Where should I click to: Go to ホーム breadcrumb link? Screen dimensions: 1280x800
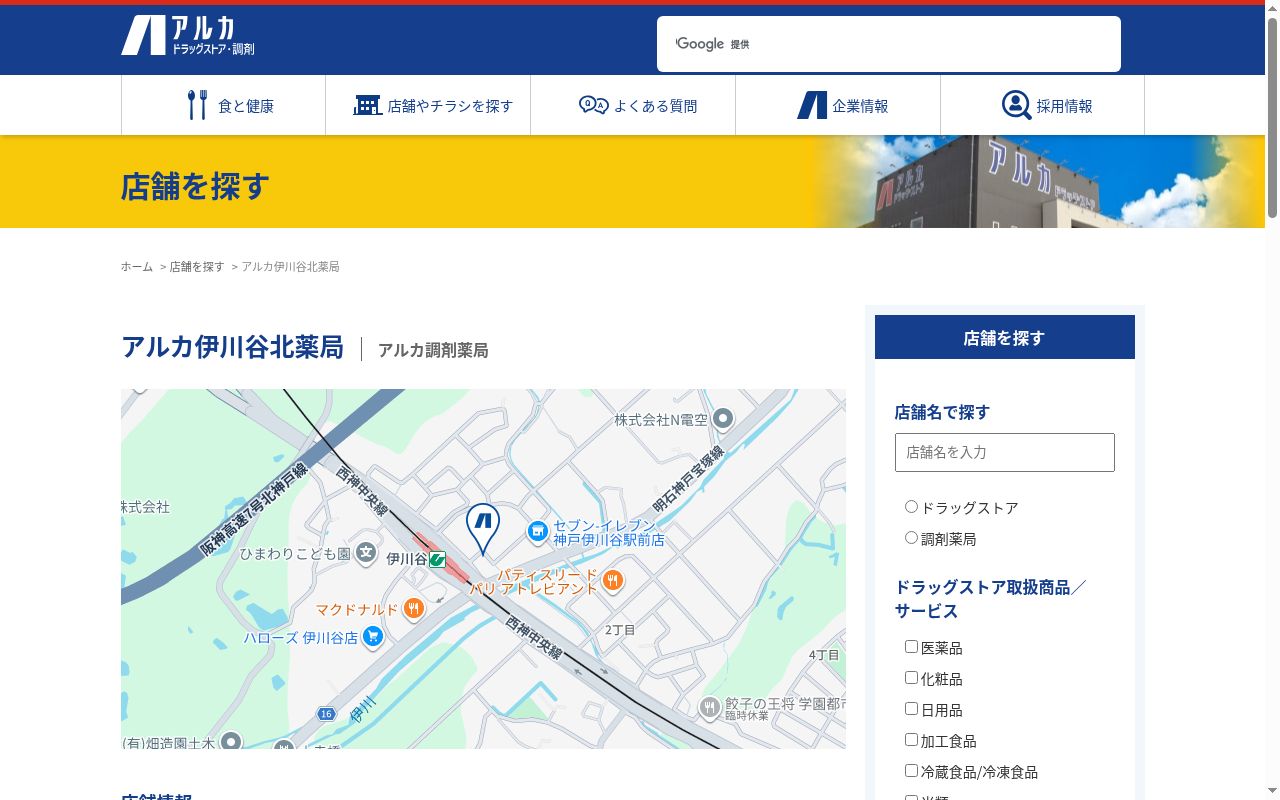pos(137,267)
